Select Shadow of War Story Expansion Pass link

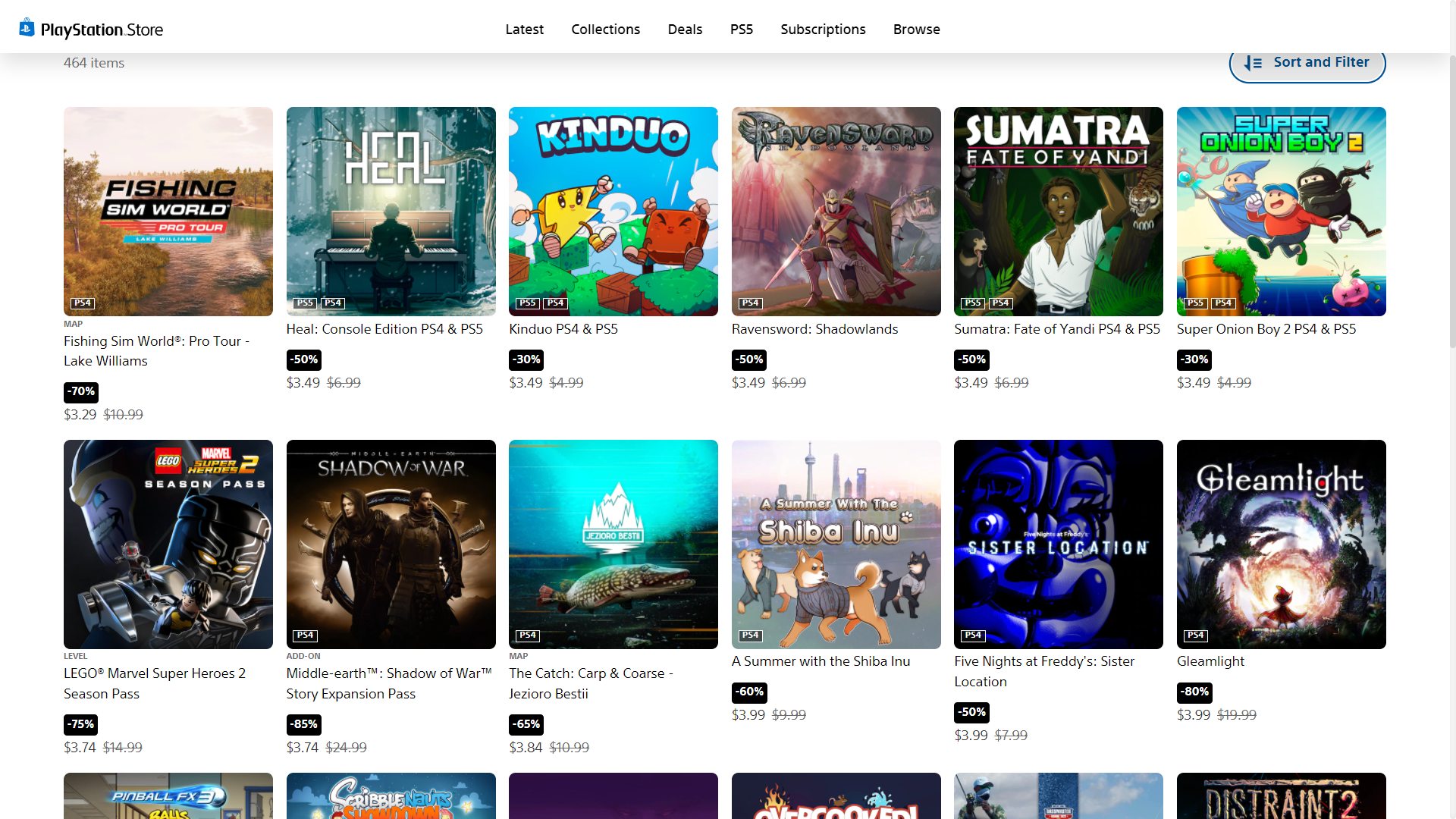click(x=389, y=683)
